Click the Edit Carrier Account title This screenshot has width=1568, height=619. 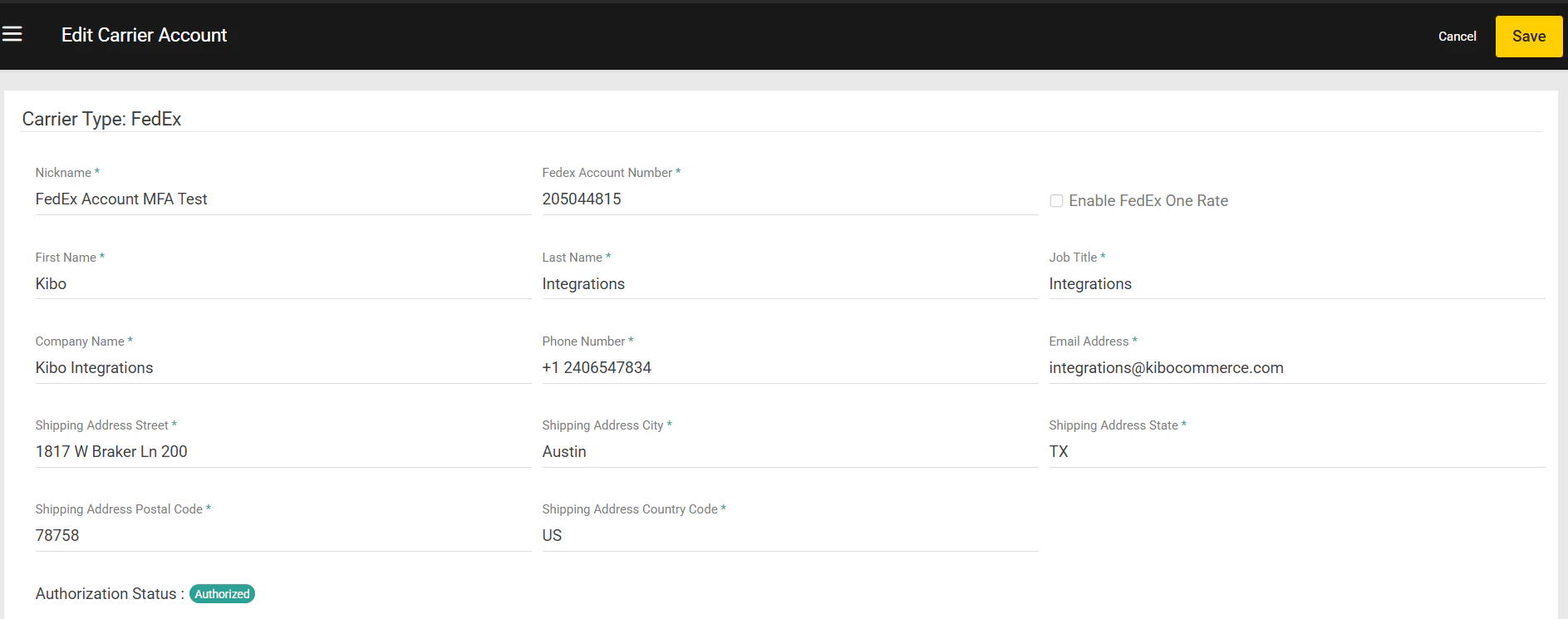144,35
